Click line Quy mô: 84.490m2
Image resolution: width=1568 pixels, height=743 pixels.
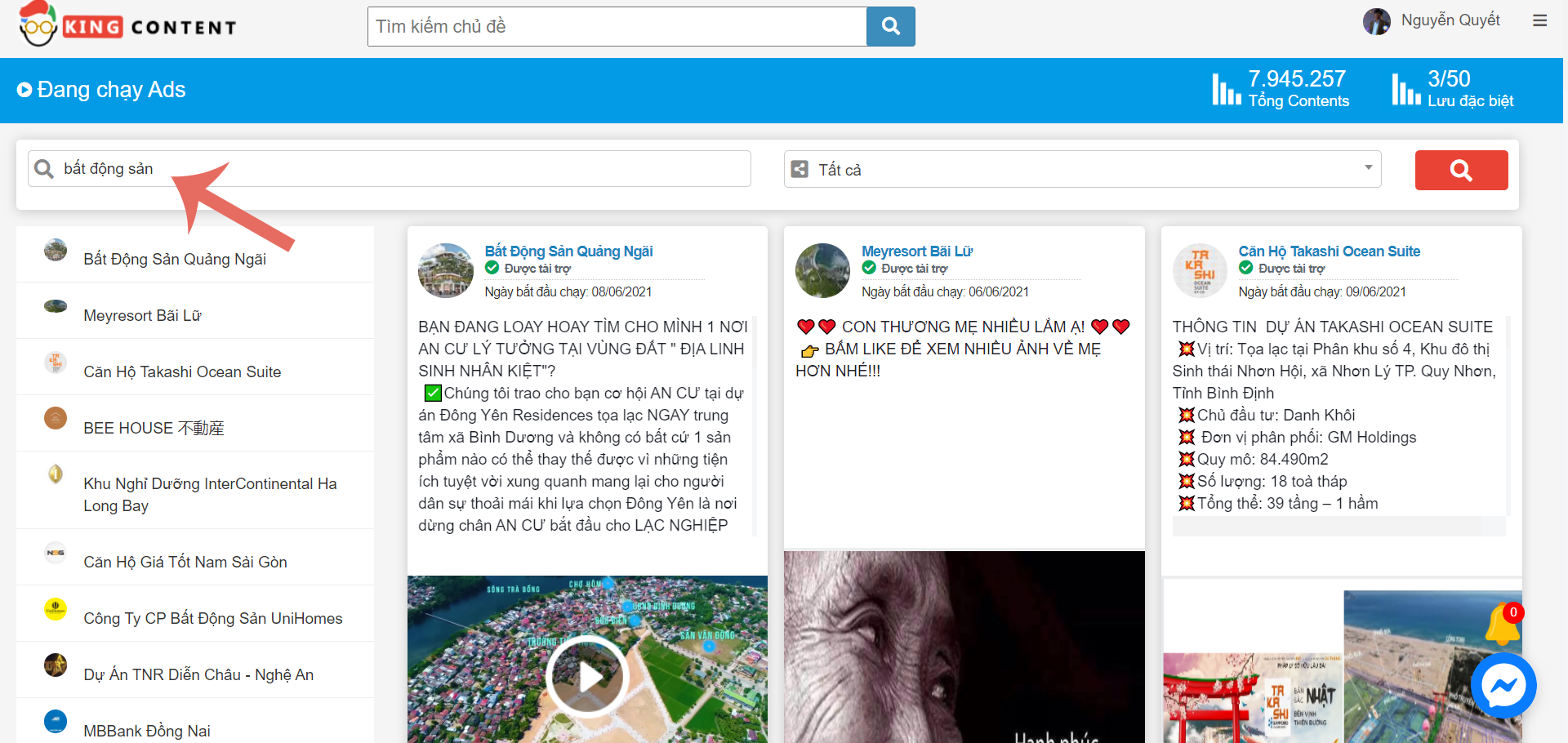click(x=1263, y=459)
